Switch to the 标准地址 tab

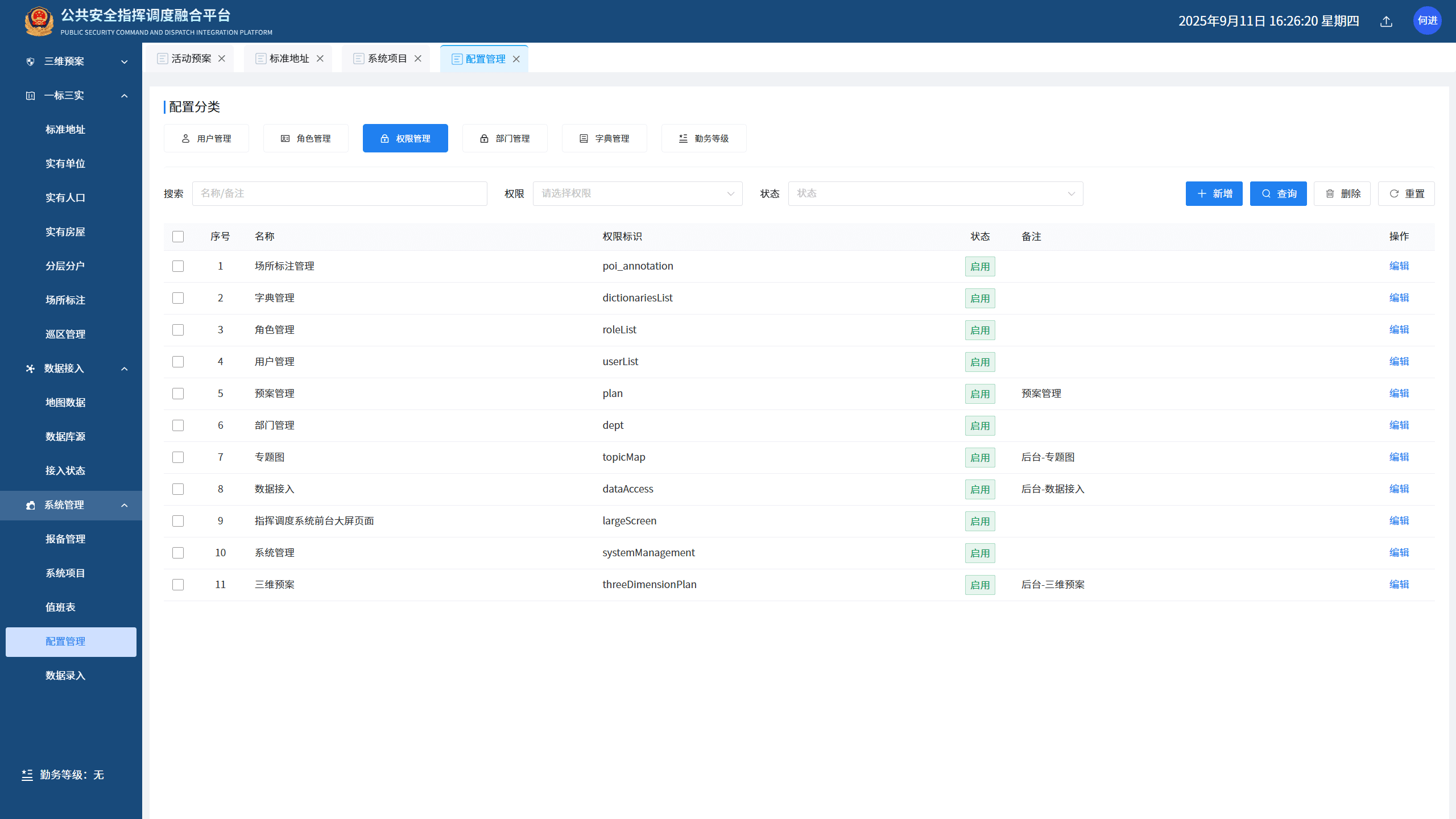[289, 59]
